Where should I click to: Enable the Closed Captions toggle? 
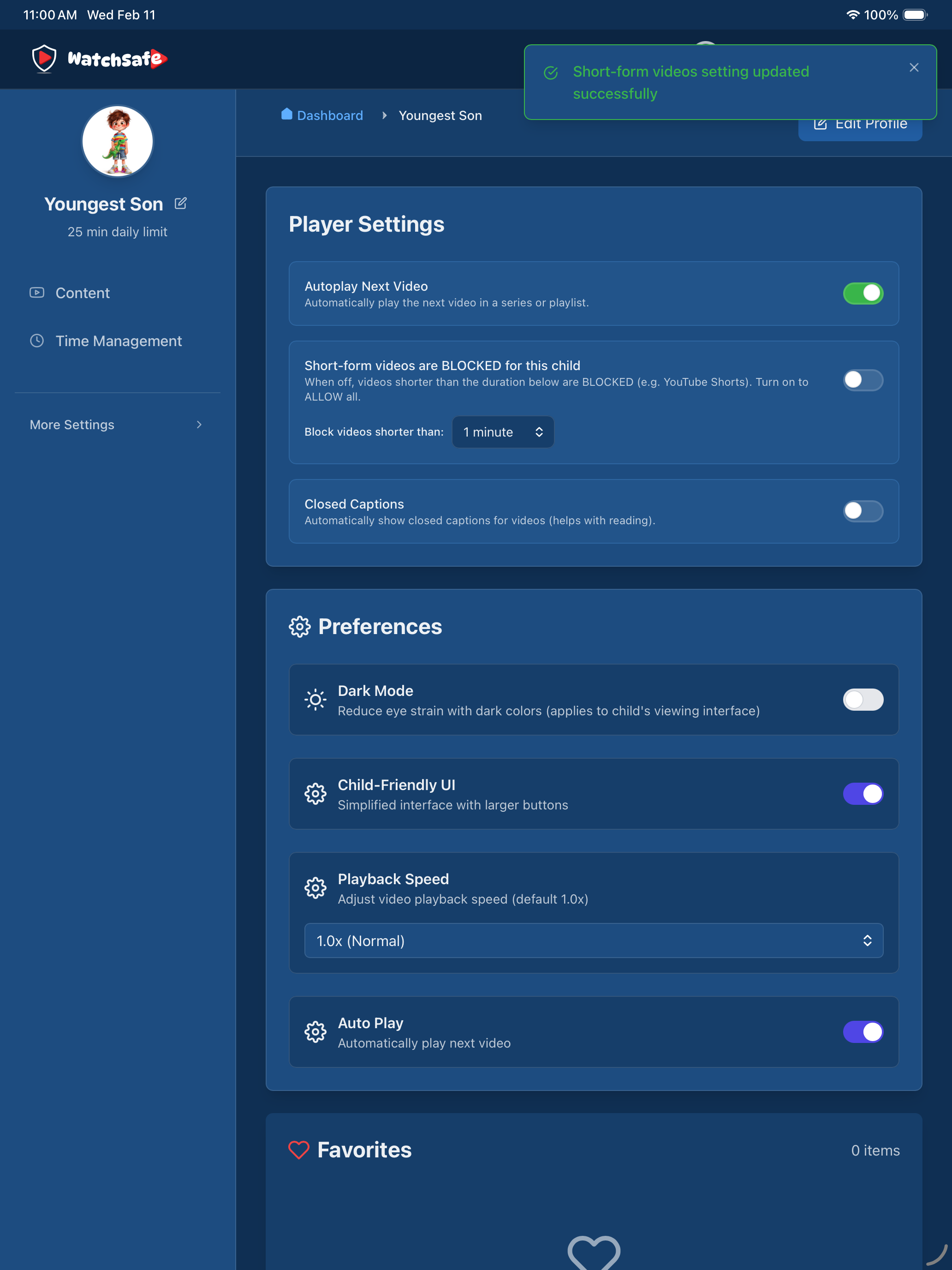pyautogui.click(x=863, y=511)
